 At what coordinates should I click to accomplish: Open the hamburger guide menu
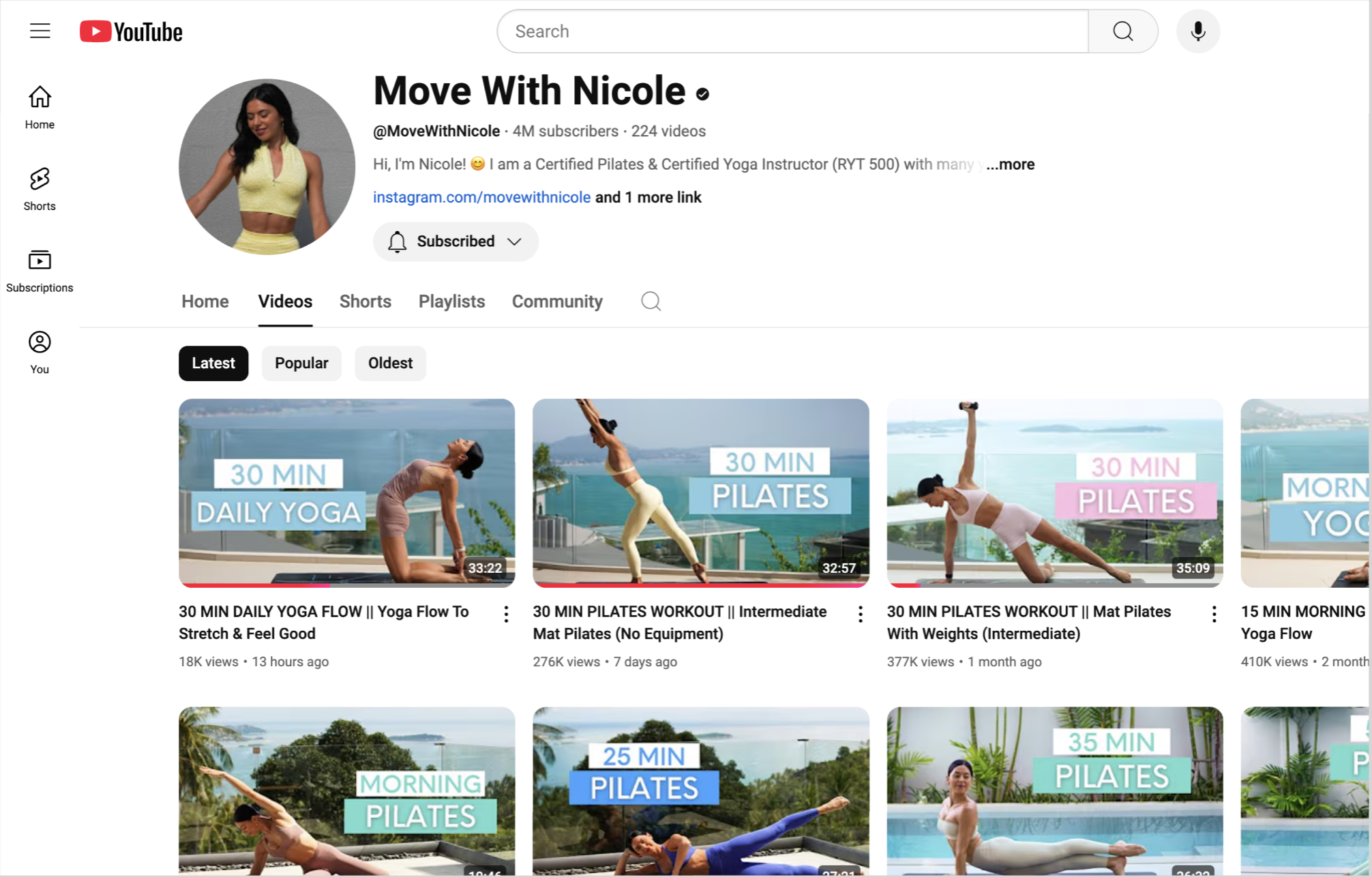click(x=40, y=31)
